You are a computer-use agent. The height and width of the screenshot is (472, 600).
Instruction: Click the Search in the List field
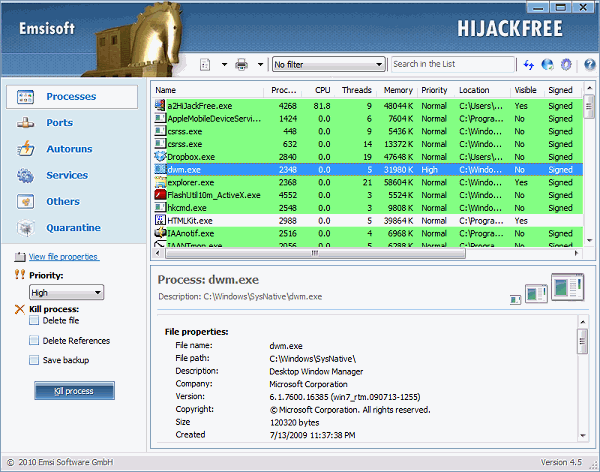[x=450, y=64]
